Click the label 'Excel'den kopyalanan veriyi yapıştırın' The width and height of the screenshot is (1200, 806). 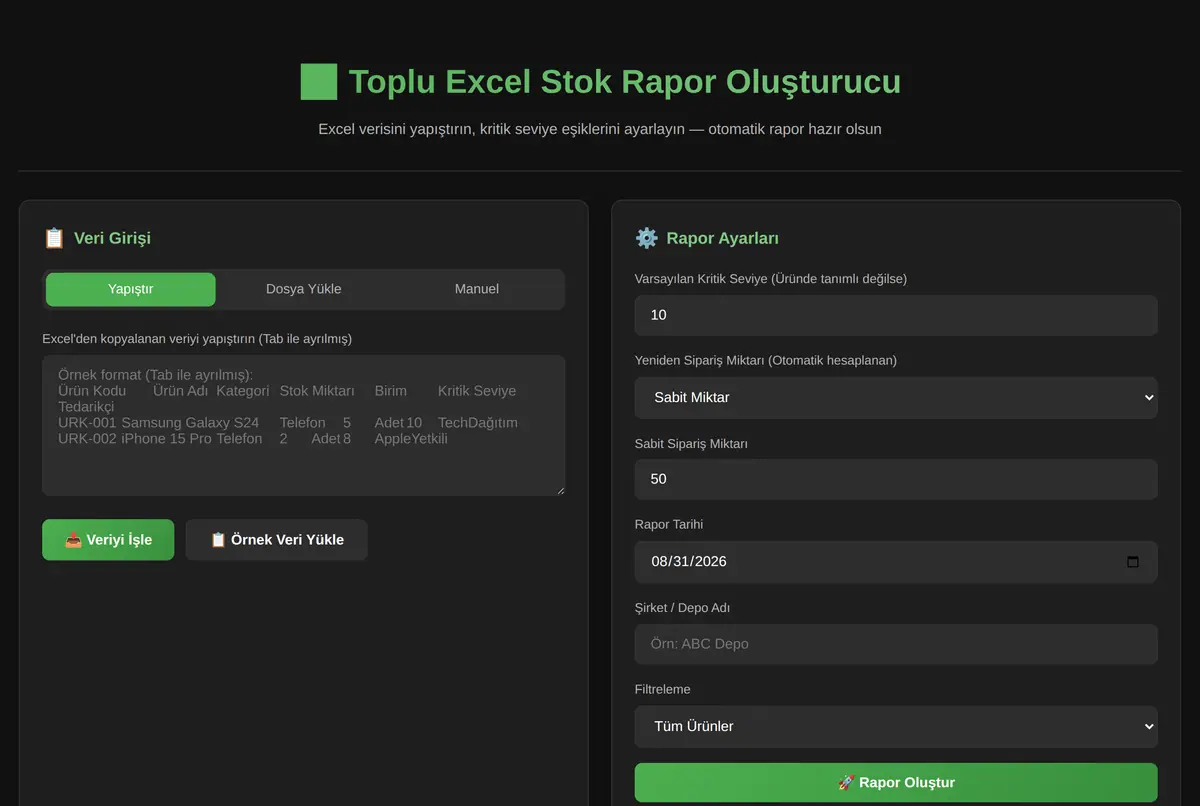point(197,339)
